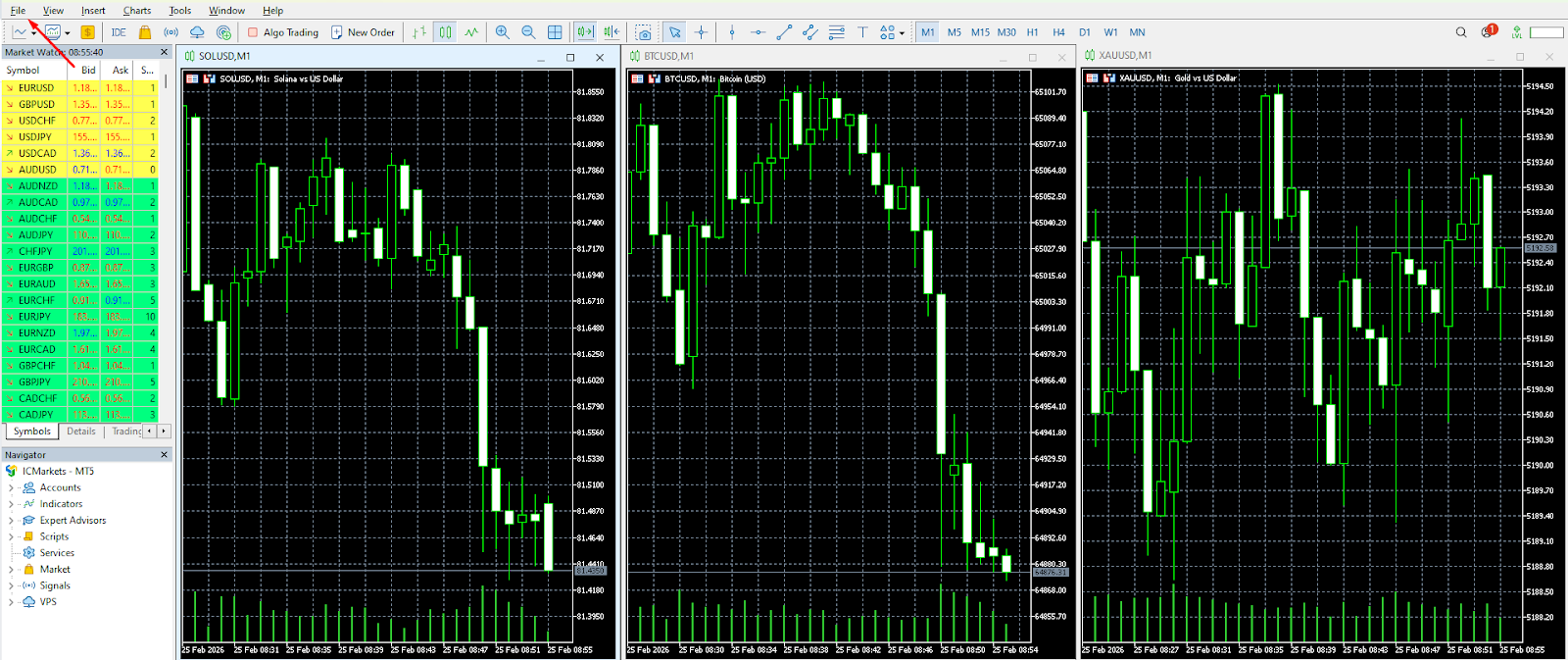1568x660 pixels.
Task: Click the New Order button
Action: (363, 32)
